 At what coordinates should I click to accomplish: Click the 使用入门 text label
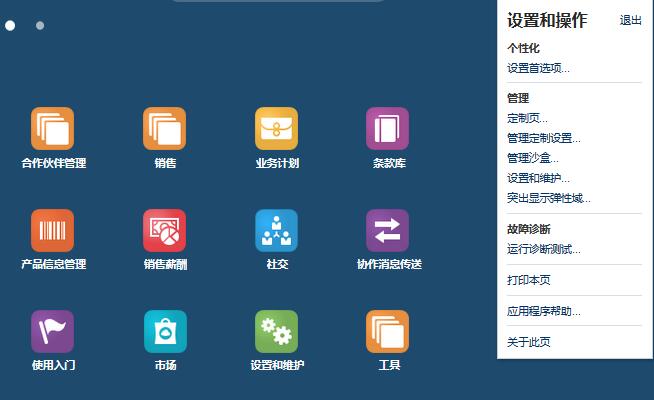(x=54, y=365)
